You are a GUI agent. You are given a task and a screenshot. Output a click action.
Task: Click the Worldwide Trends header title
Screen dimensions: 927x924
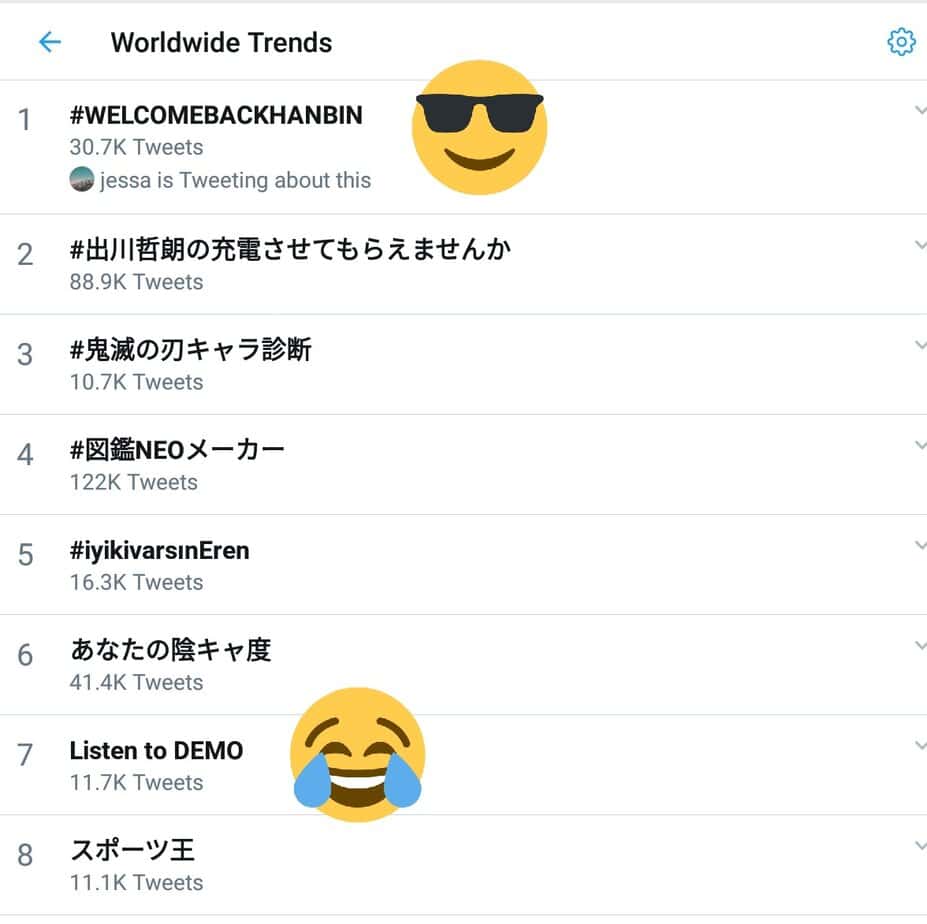pos(221,42)
